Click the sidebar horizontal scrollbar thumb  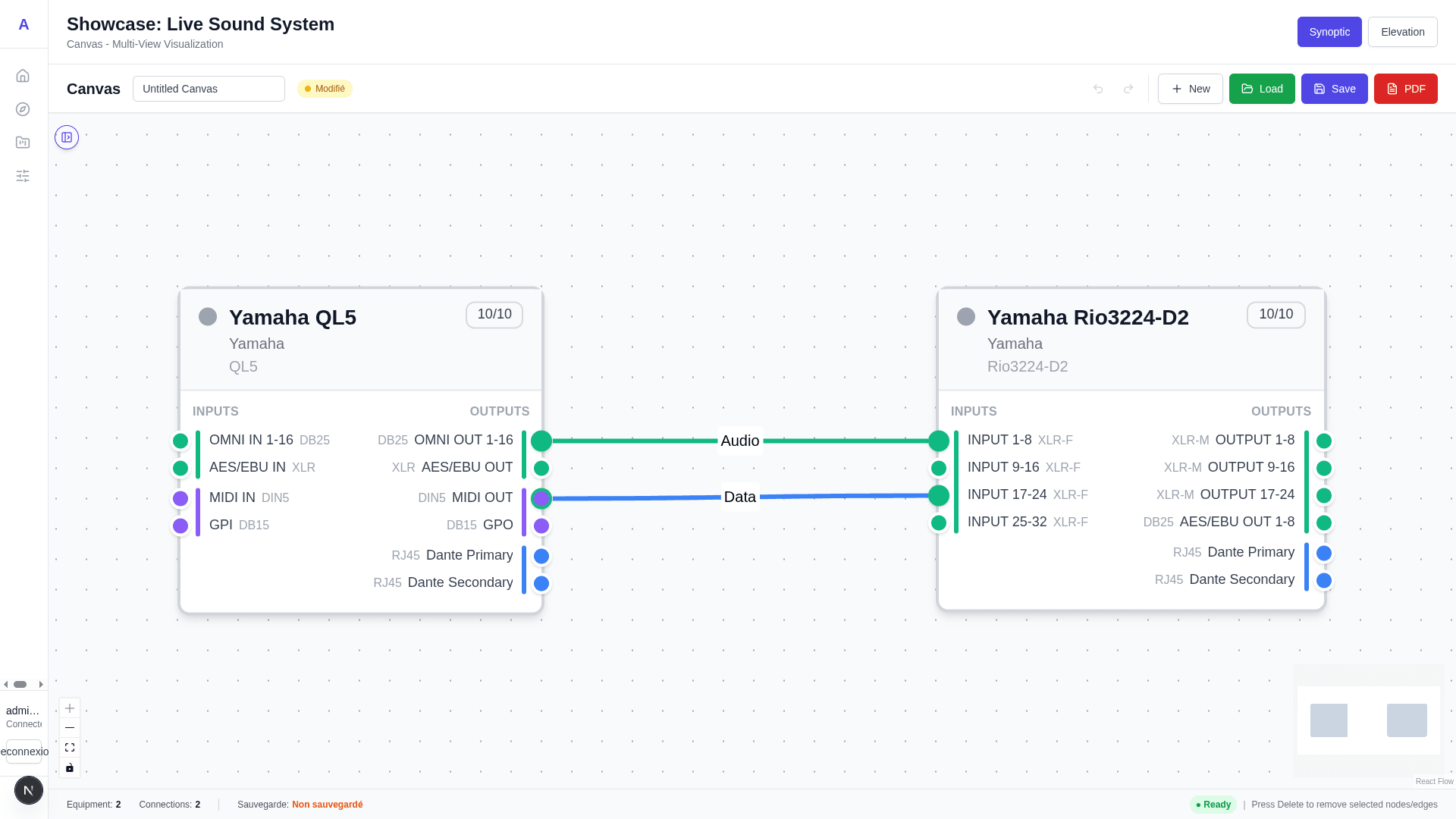[20, 684]
